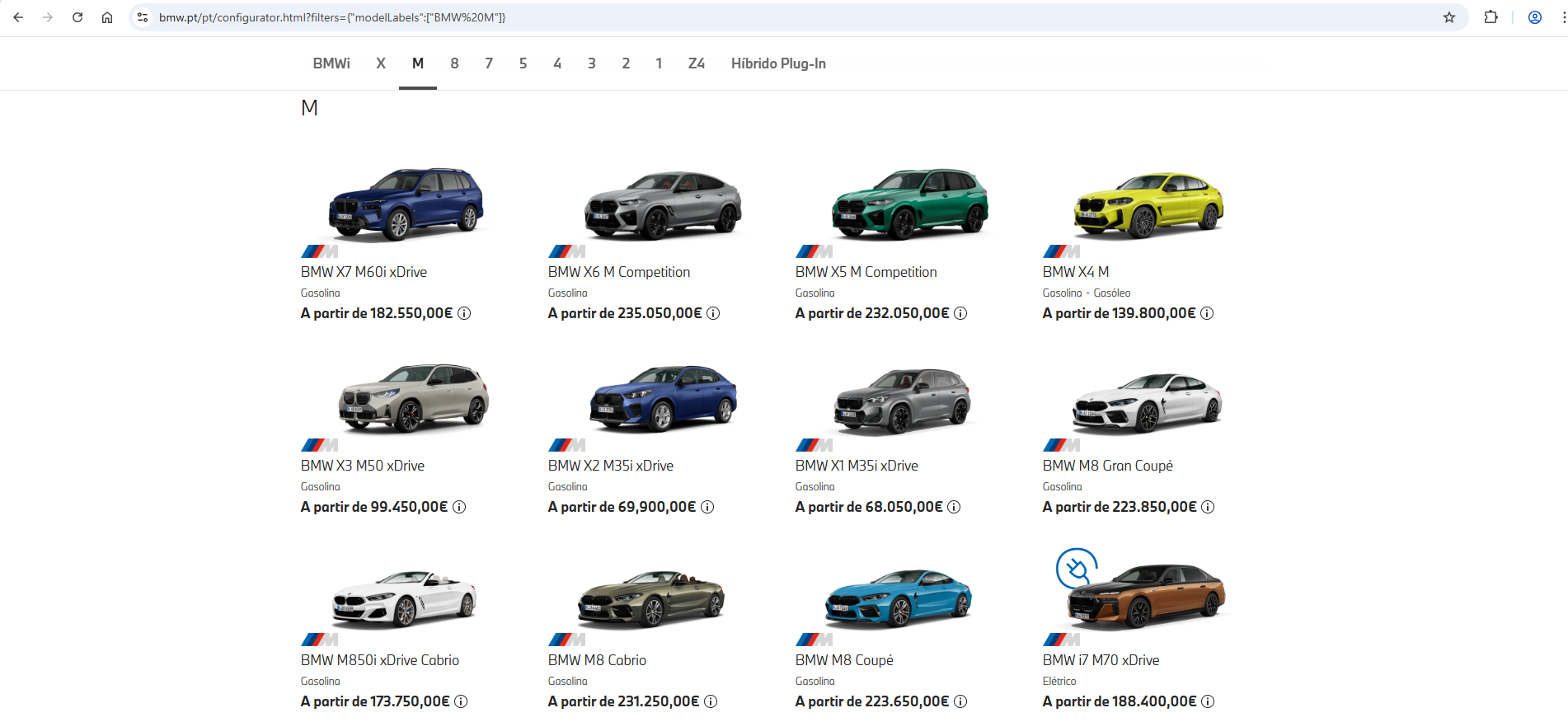The image size is (1568, 722).
Task: Open the BMW M850i xDrive Cabrio link
Action: tap(380, 660)
